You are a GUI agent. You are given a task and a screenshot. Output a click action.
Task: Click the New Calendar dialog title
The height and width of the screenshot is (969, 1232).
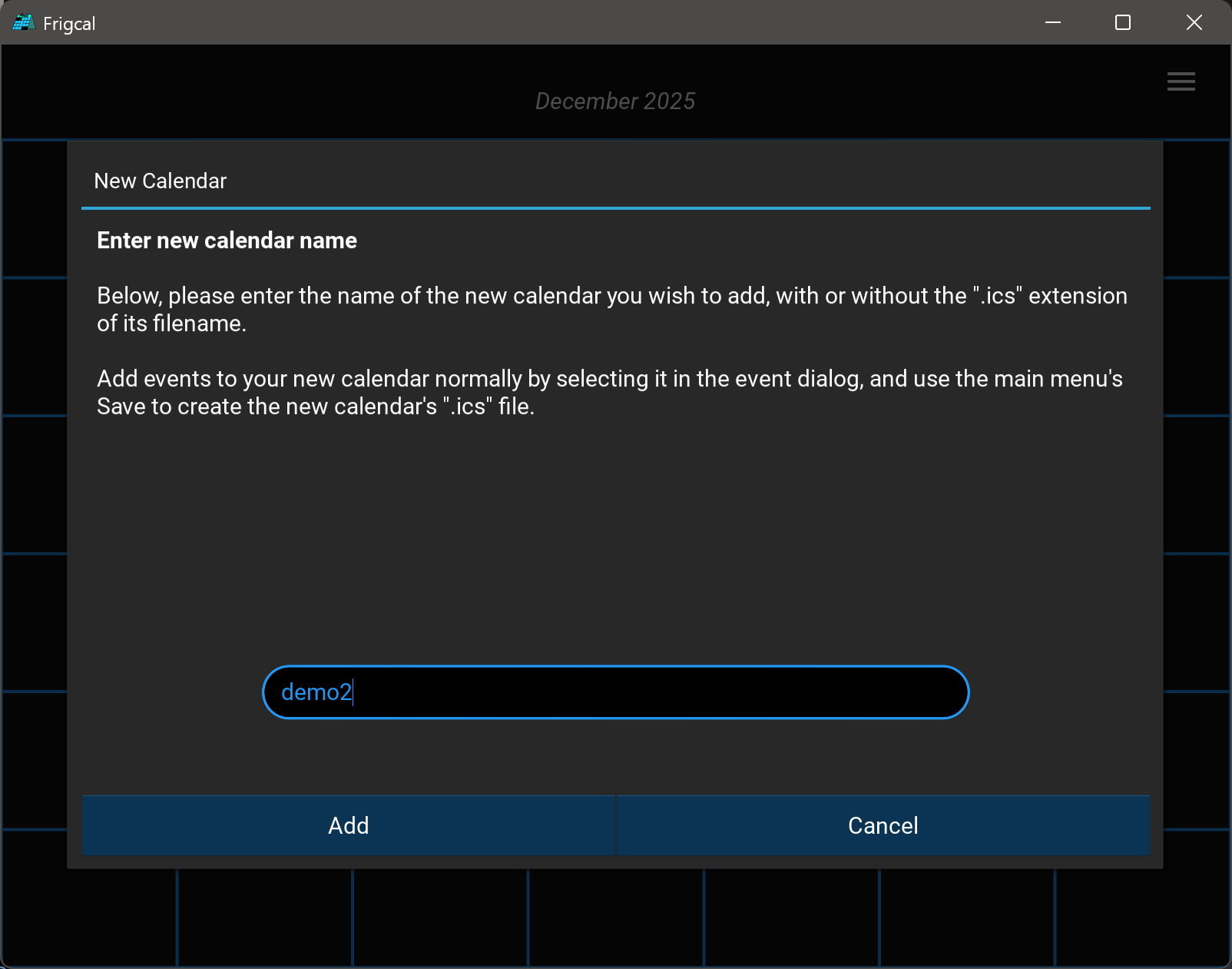[161, 181]
